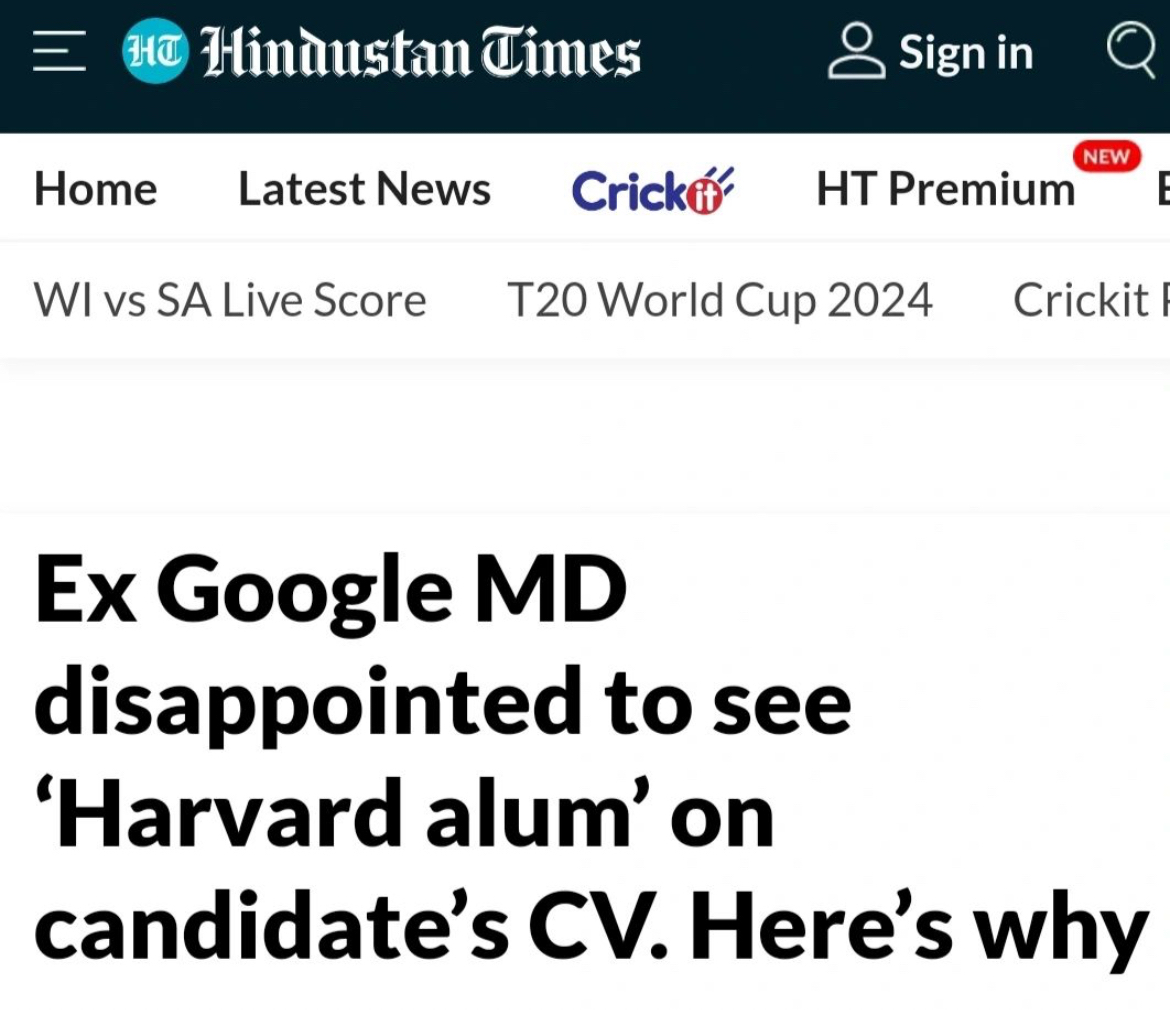This screenshot has height=1010, width=1170.
Task: Click the round HT logo badge
Action: (x=155, y=52)
